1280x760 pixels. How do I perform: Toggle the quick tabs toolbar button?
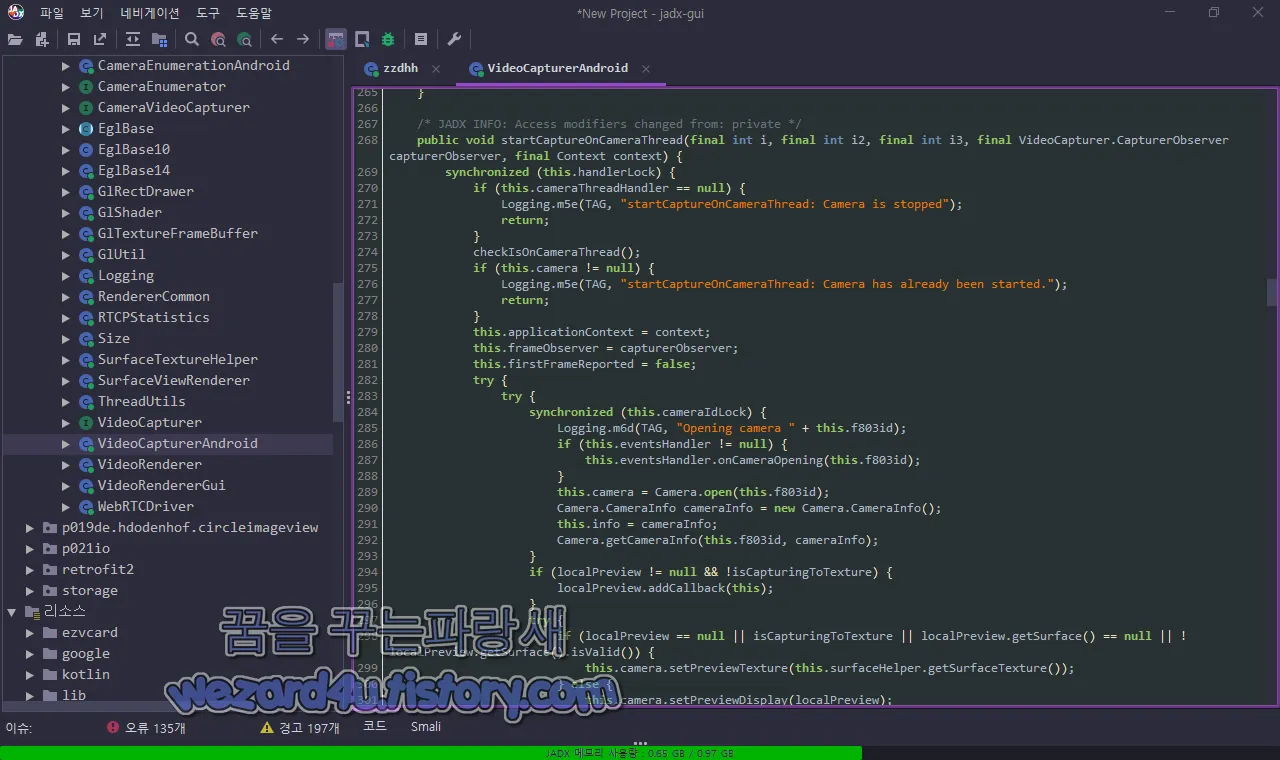coord(336,39)
